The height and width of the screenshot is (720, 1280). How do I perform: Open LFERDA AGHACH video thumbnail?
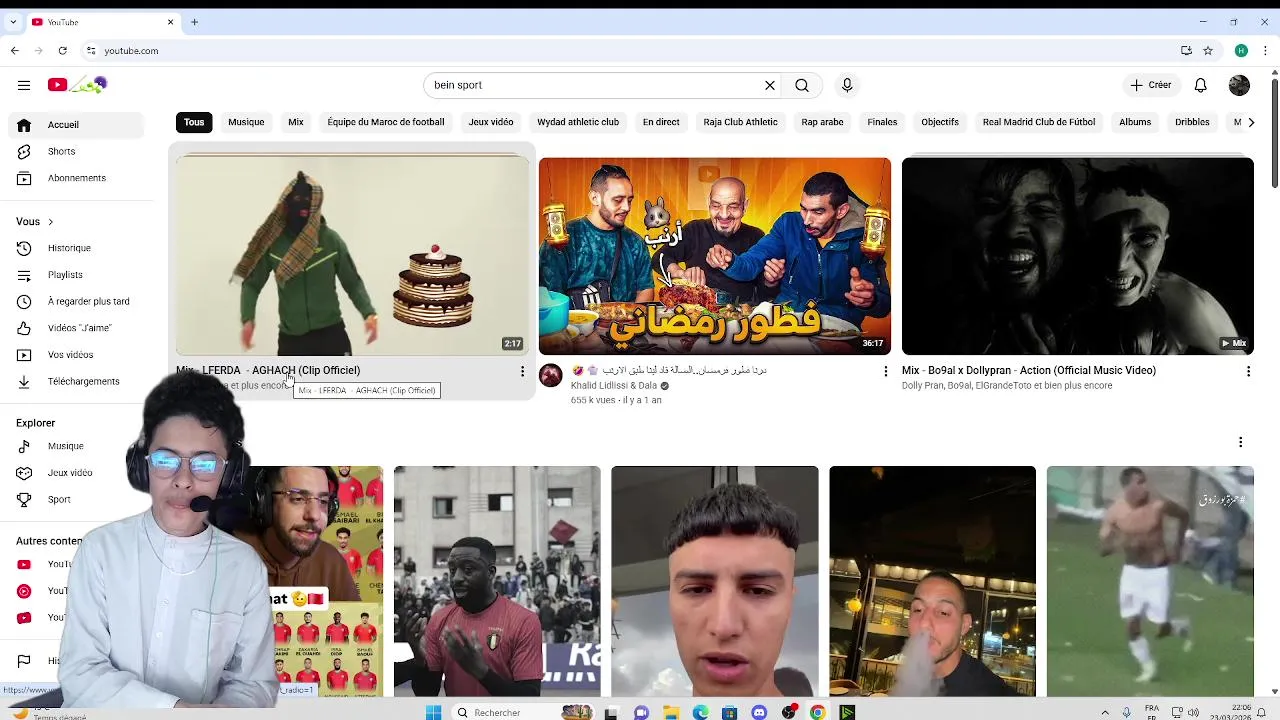click(352, 256)
